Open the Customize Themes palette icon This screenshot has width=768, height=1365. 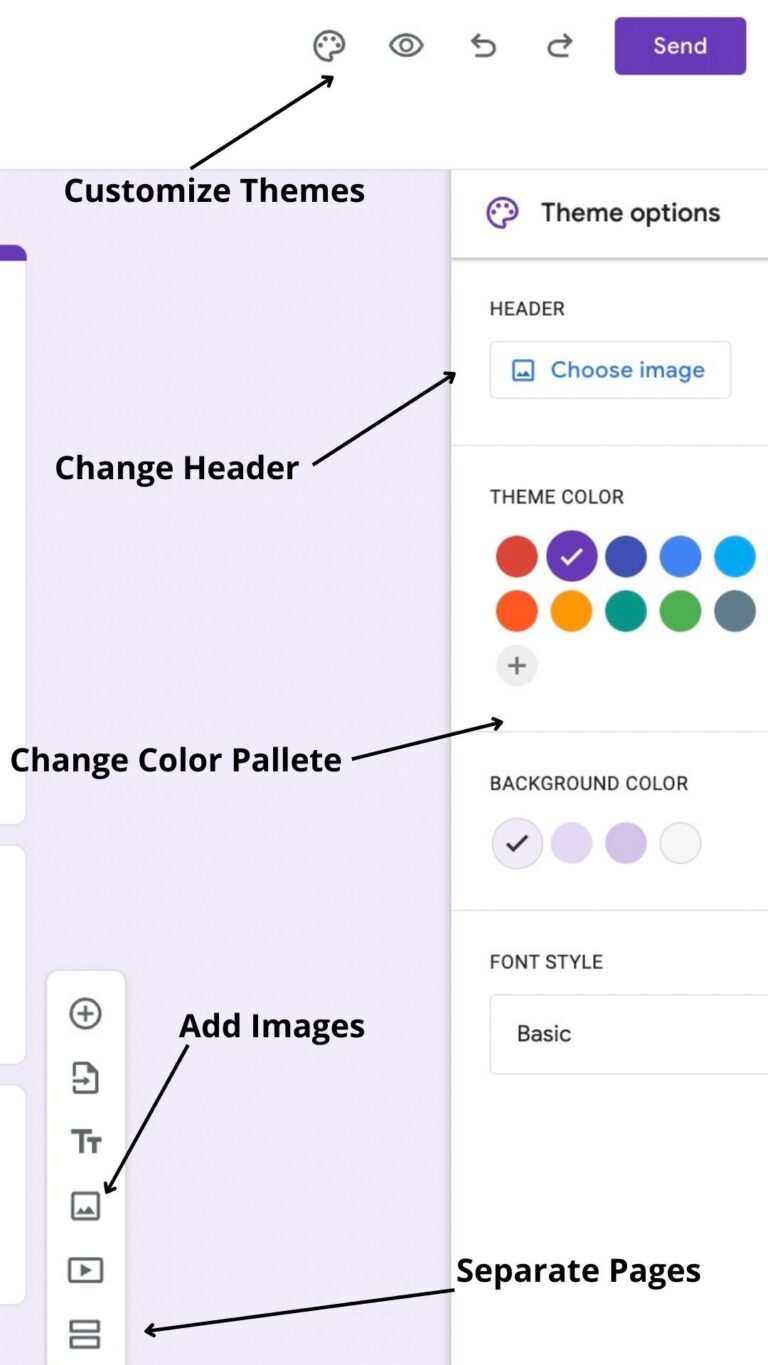pyautogui.click(x=328, y=46)
